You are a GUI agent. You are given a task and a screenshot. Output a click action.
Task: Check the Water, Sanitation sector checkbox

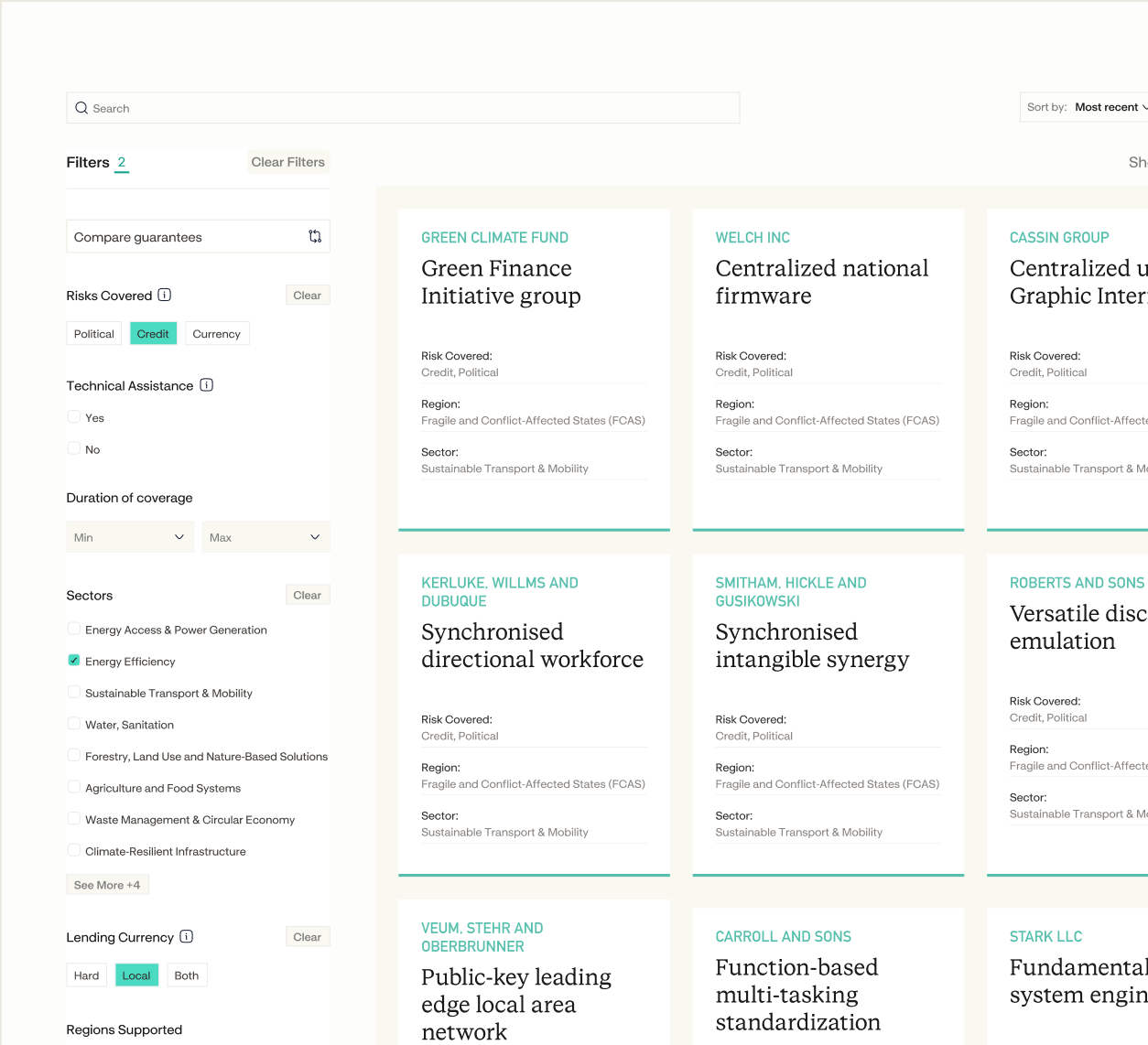[x=73, y=724]
